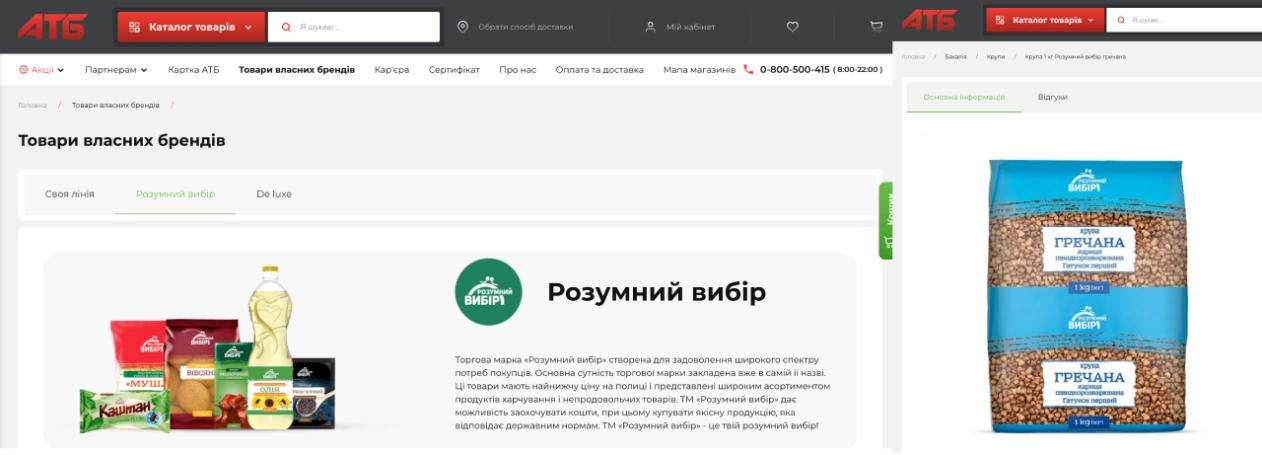The image size is (1262, 455).
Task: Open the Кар'єра menu item
Action: [392, 70]
